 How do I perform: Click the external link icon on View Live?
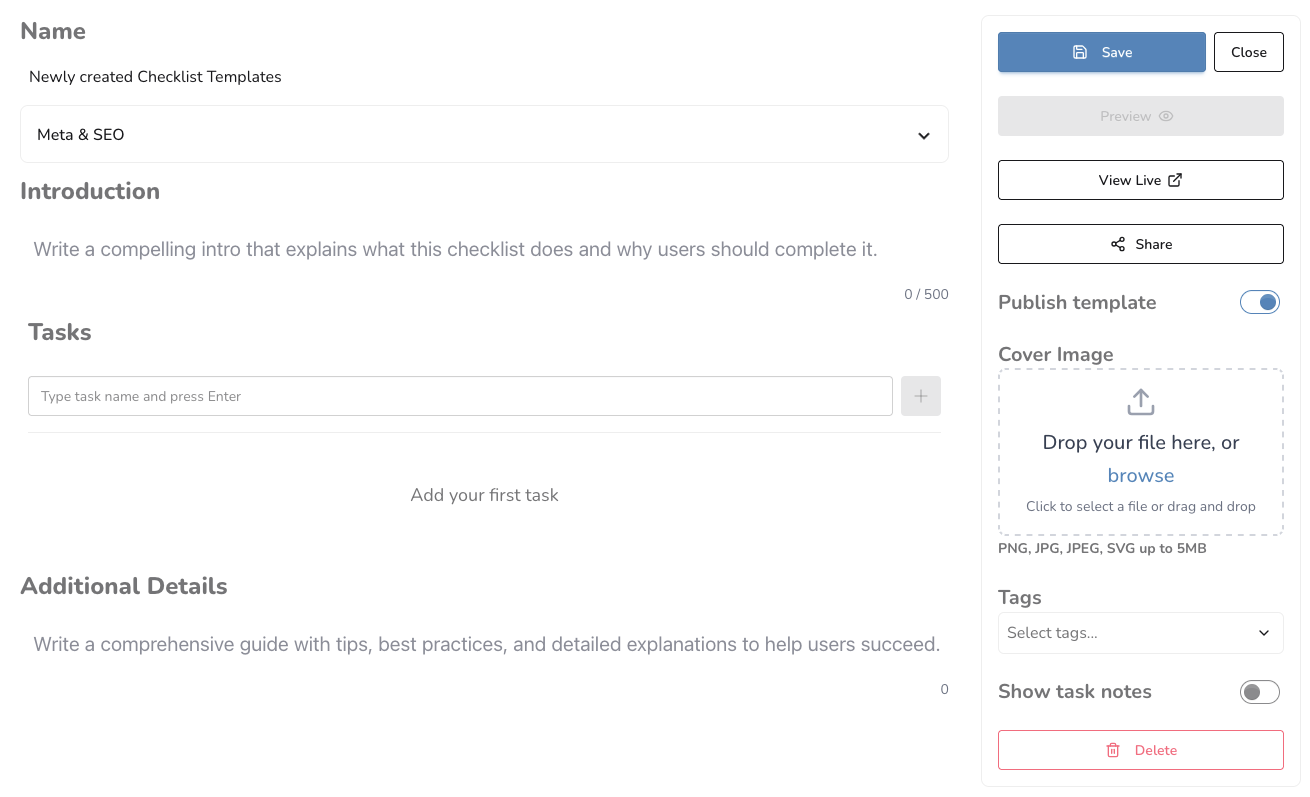tap(1175, 180)
